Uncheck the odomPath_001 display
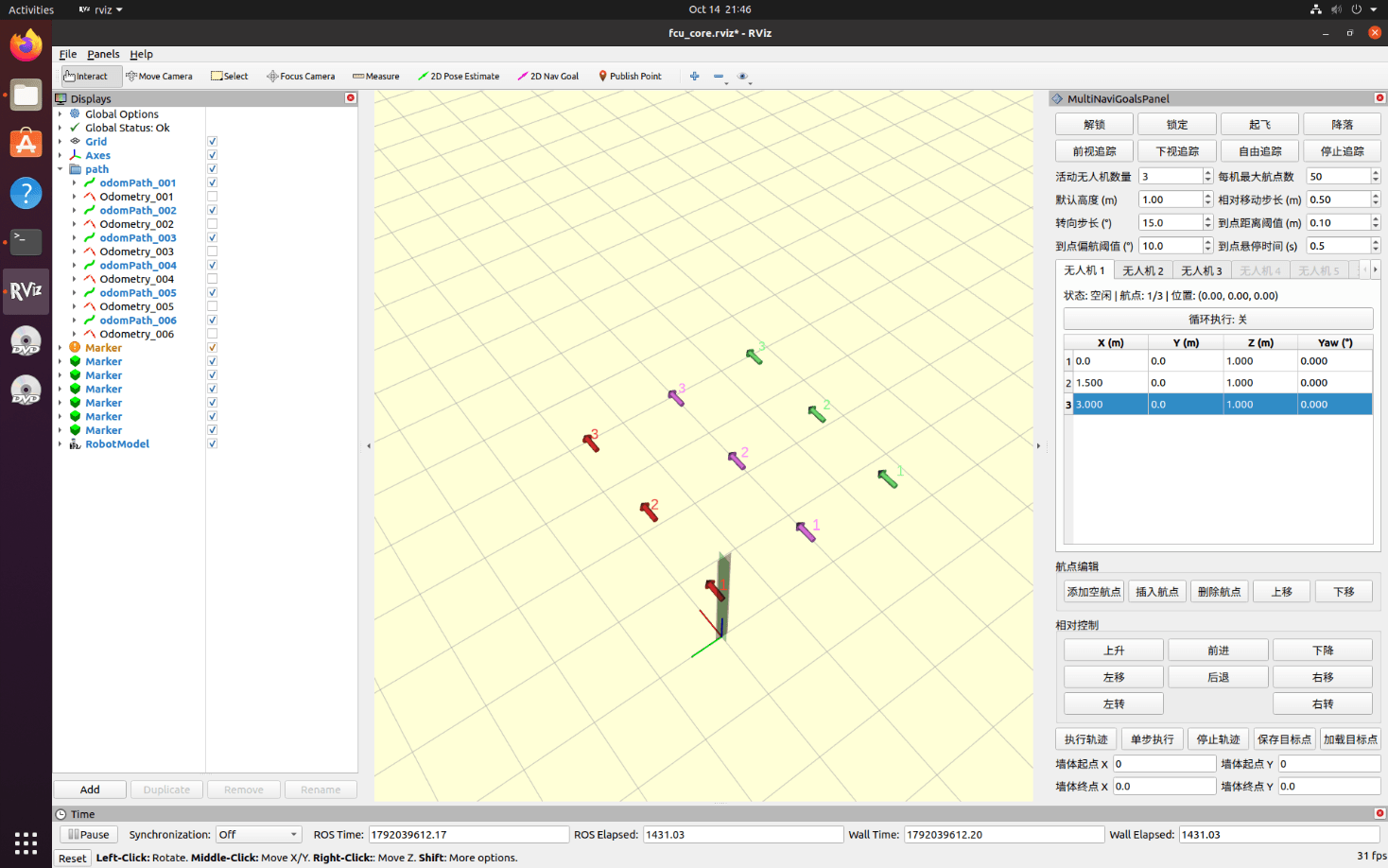This screenshot has height=868, width=1388. point(213,182)
